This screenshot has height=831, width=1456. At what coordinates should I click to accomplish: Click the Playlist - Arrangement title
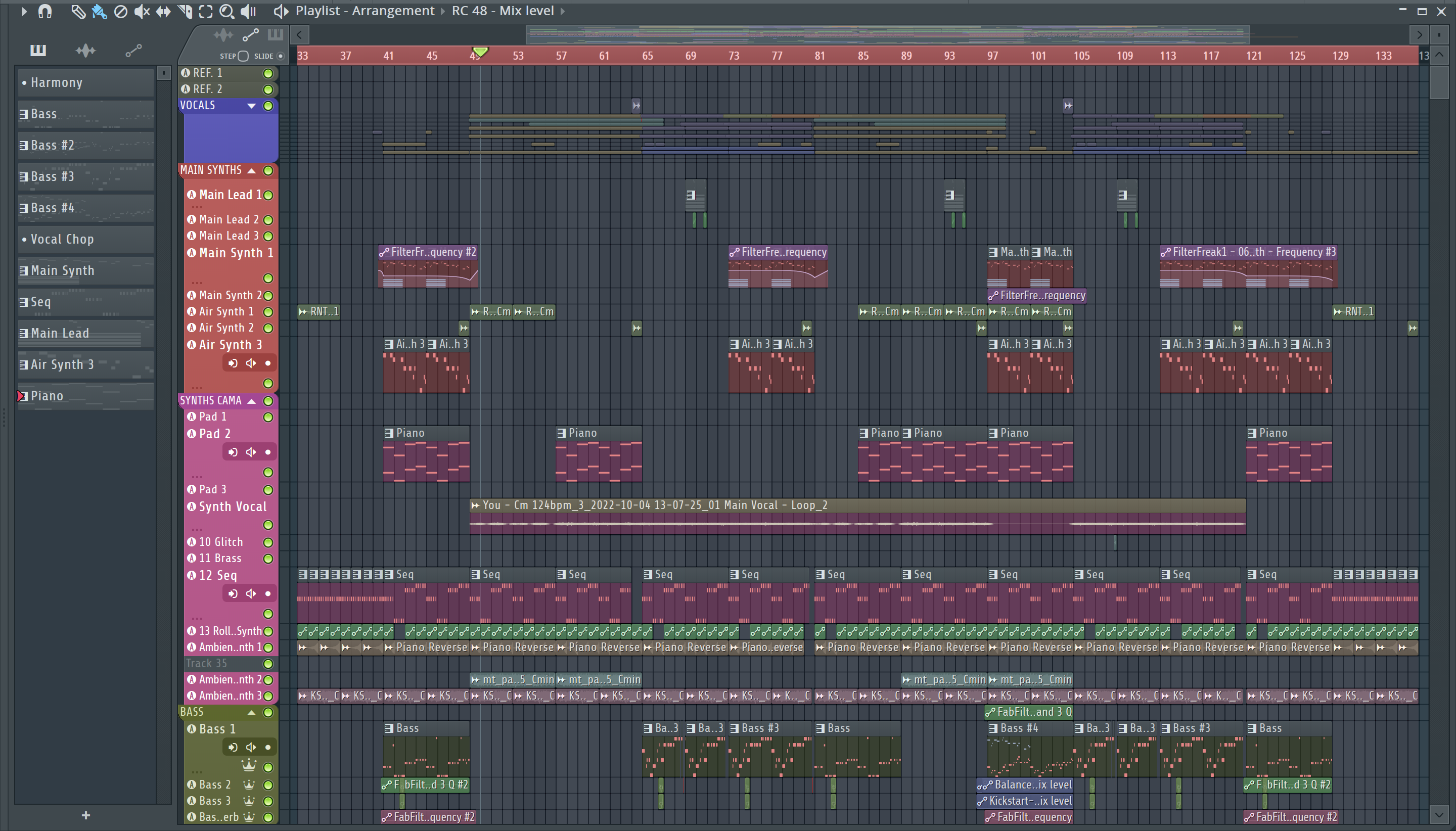365,11
